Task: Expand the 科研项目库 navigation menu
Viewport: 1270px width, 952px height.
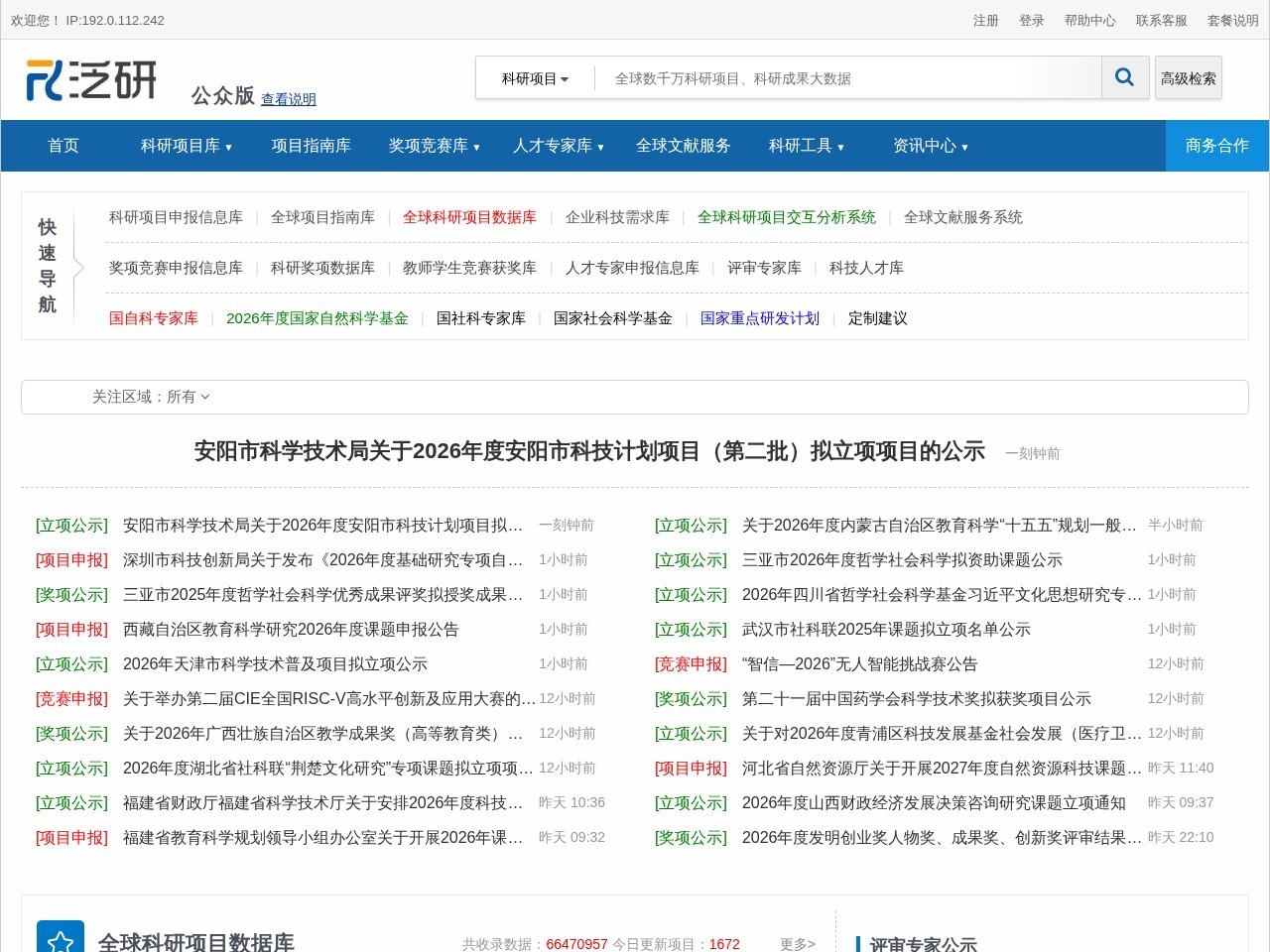Action: pos(186,146)
